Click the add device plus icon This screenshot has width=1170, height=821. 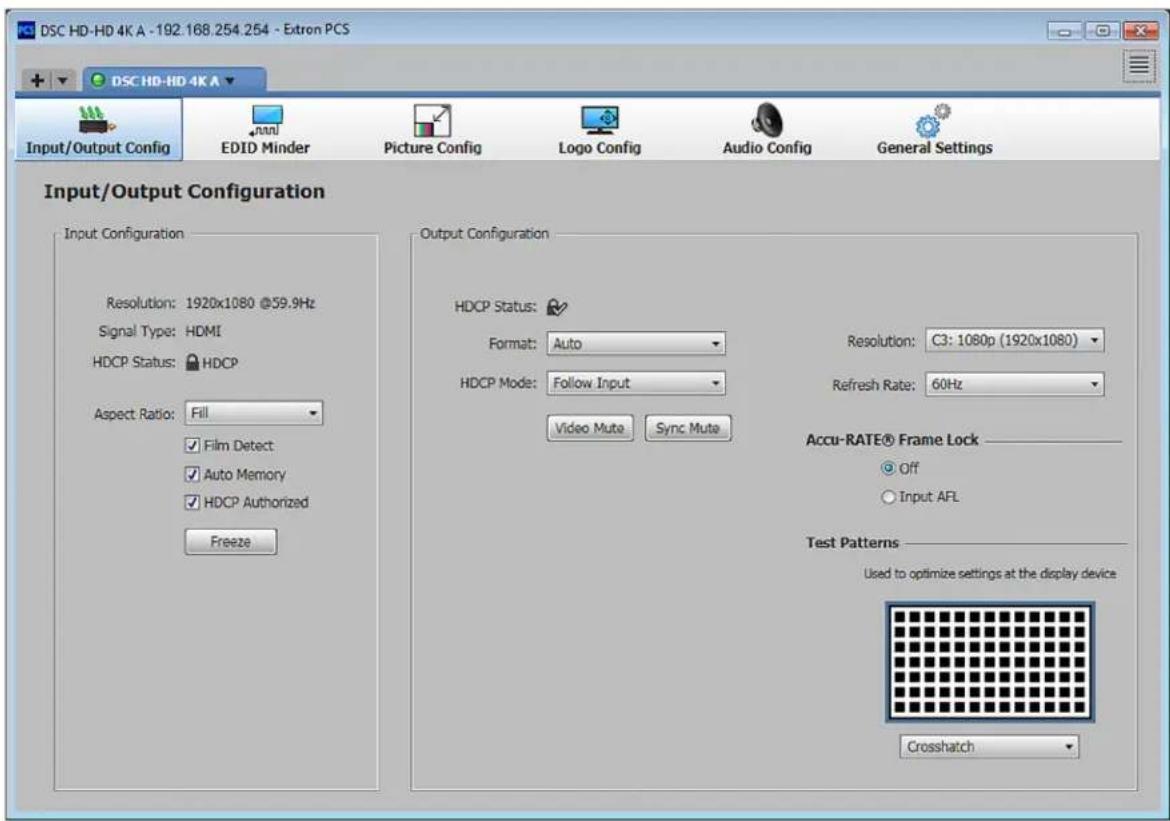point(37,80)
